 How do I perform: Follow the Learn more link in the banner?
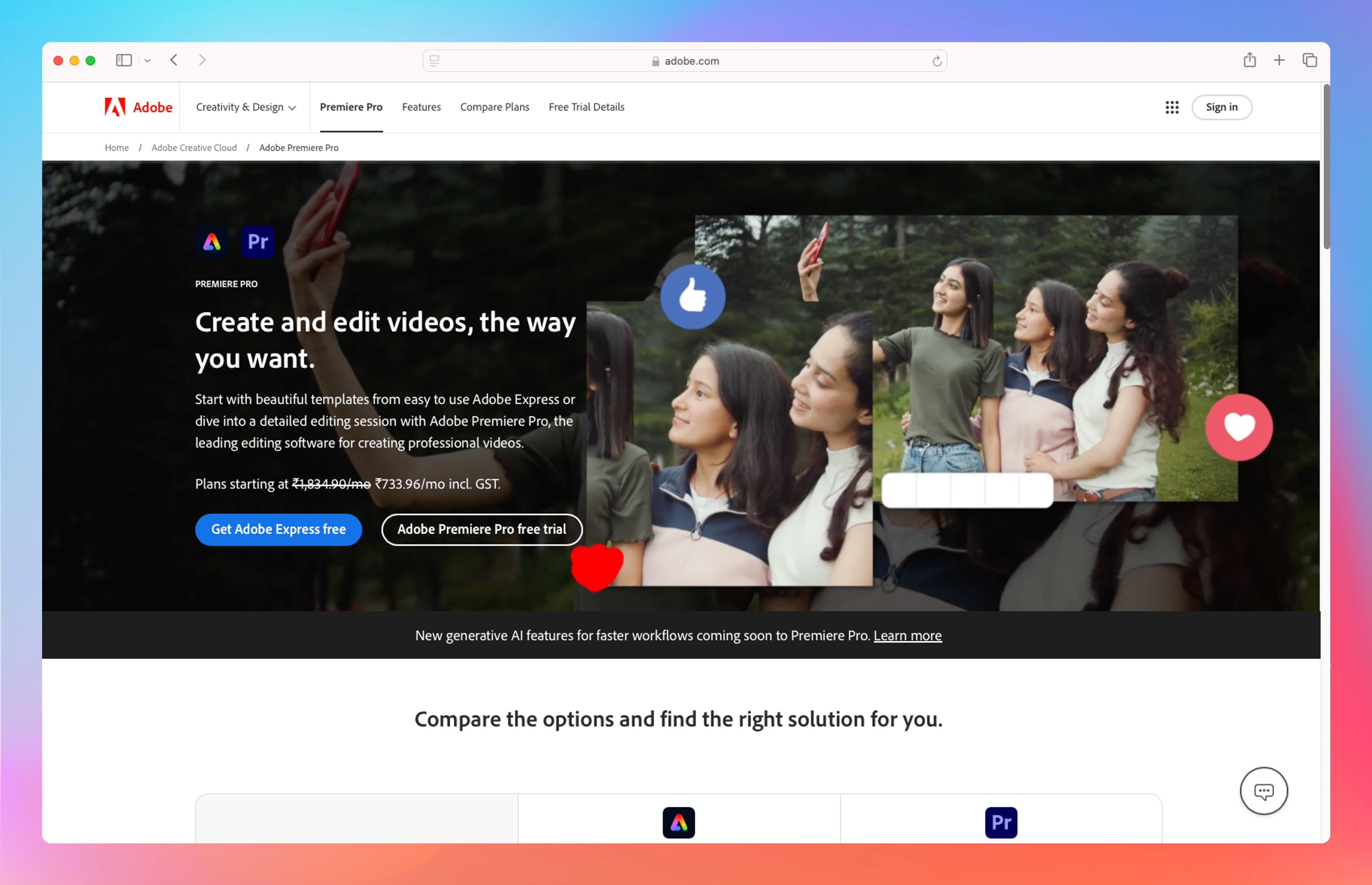[x=907, y=636]
